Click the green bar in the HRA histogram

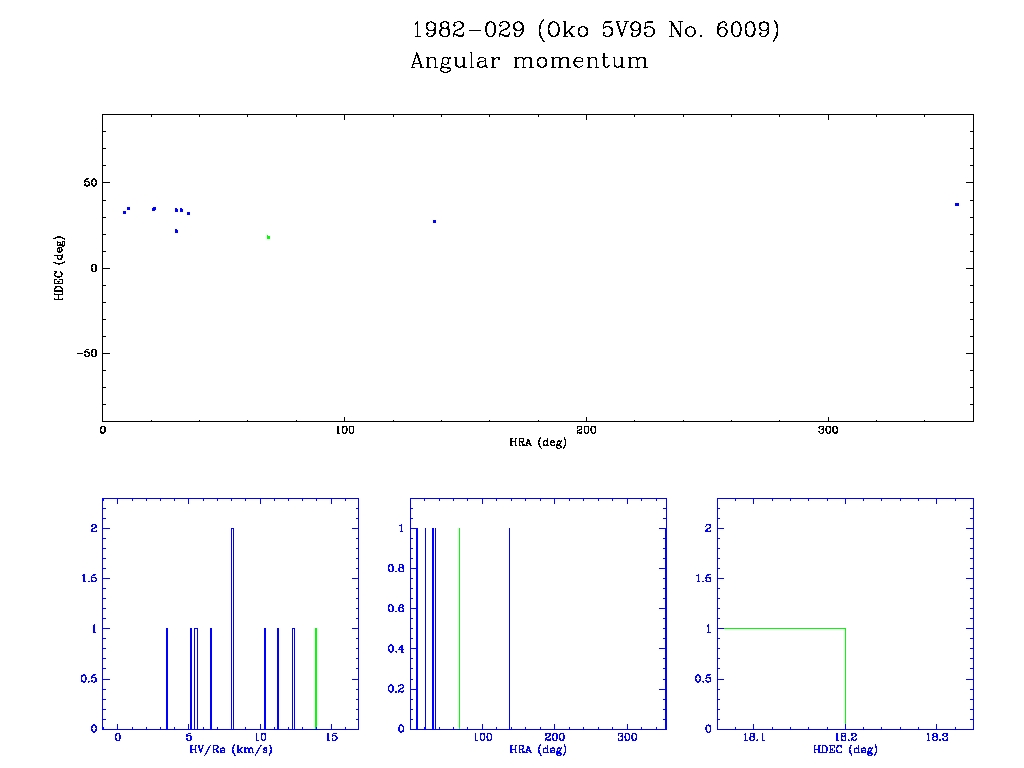click(x=459, y=628)
